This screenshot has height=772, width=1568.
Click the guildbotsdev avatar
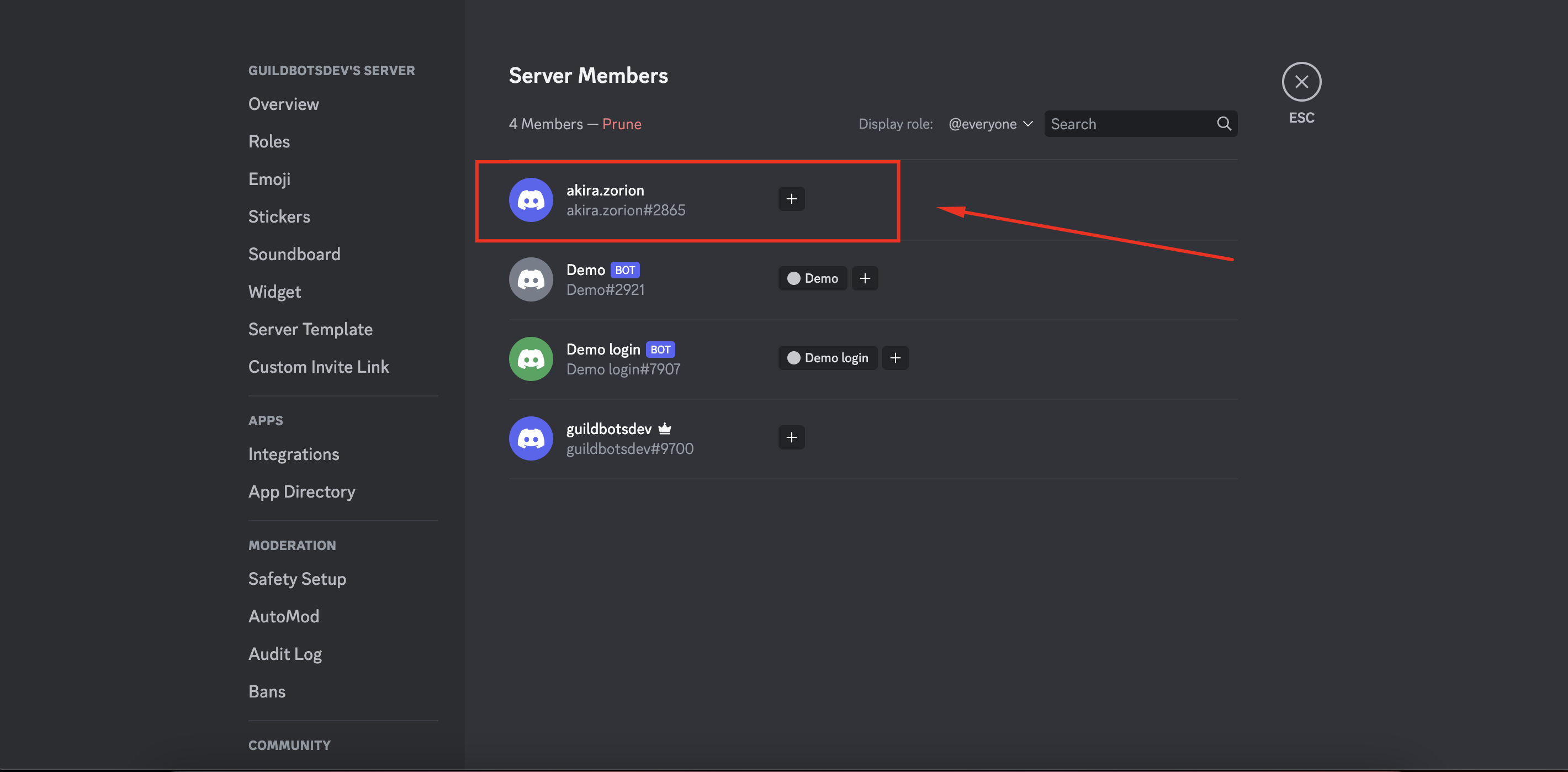coord(531,438)
